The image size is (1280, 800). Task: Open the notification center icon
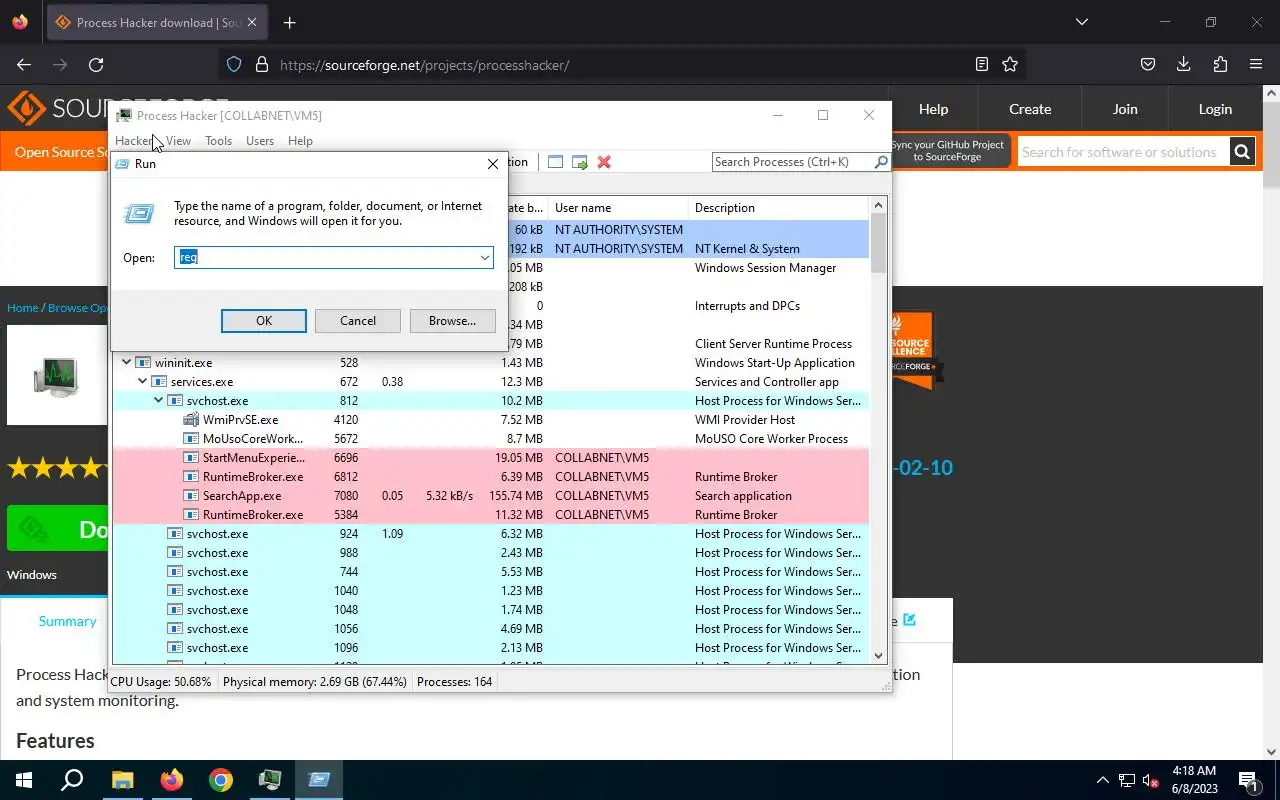point(1248,780)
